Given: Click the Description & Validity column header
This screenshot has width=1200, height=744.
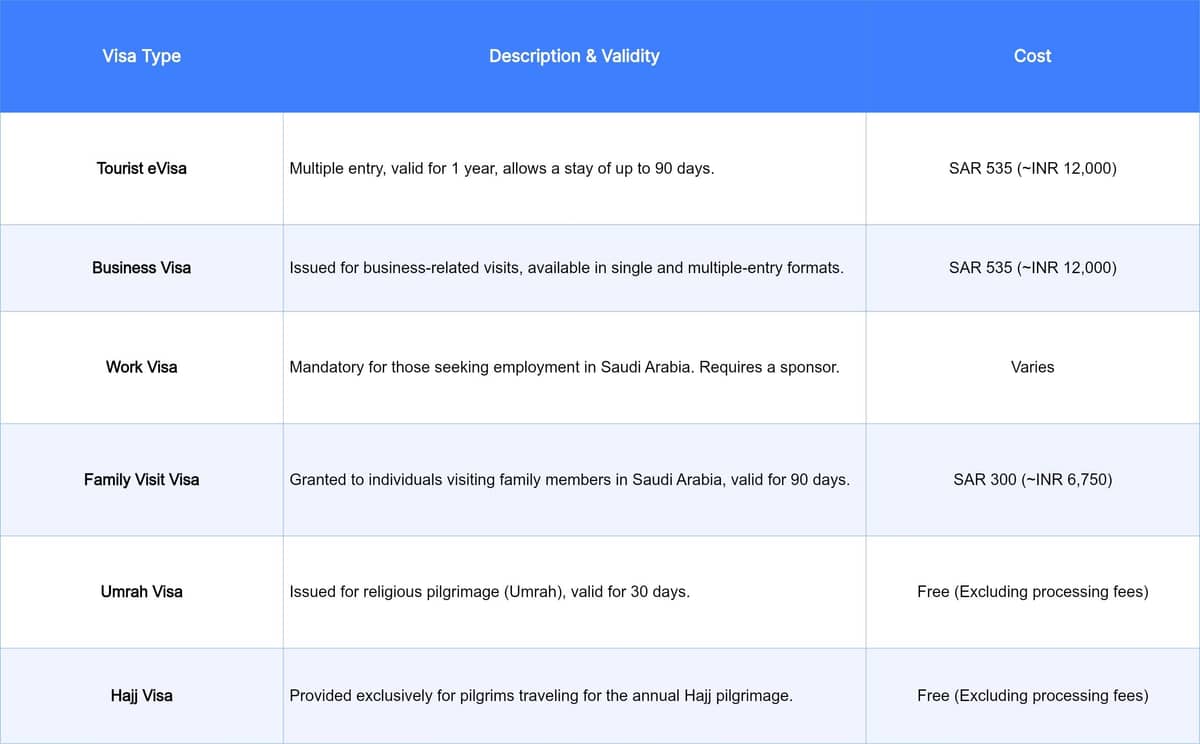Looking at the screenshot, I should (574, 56).
